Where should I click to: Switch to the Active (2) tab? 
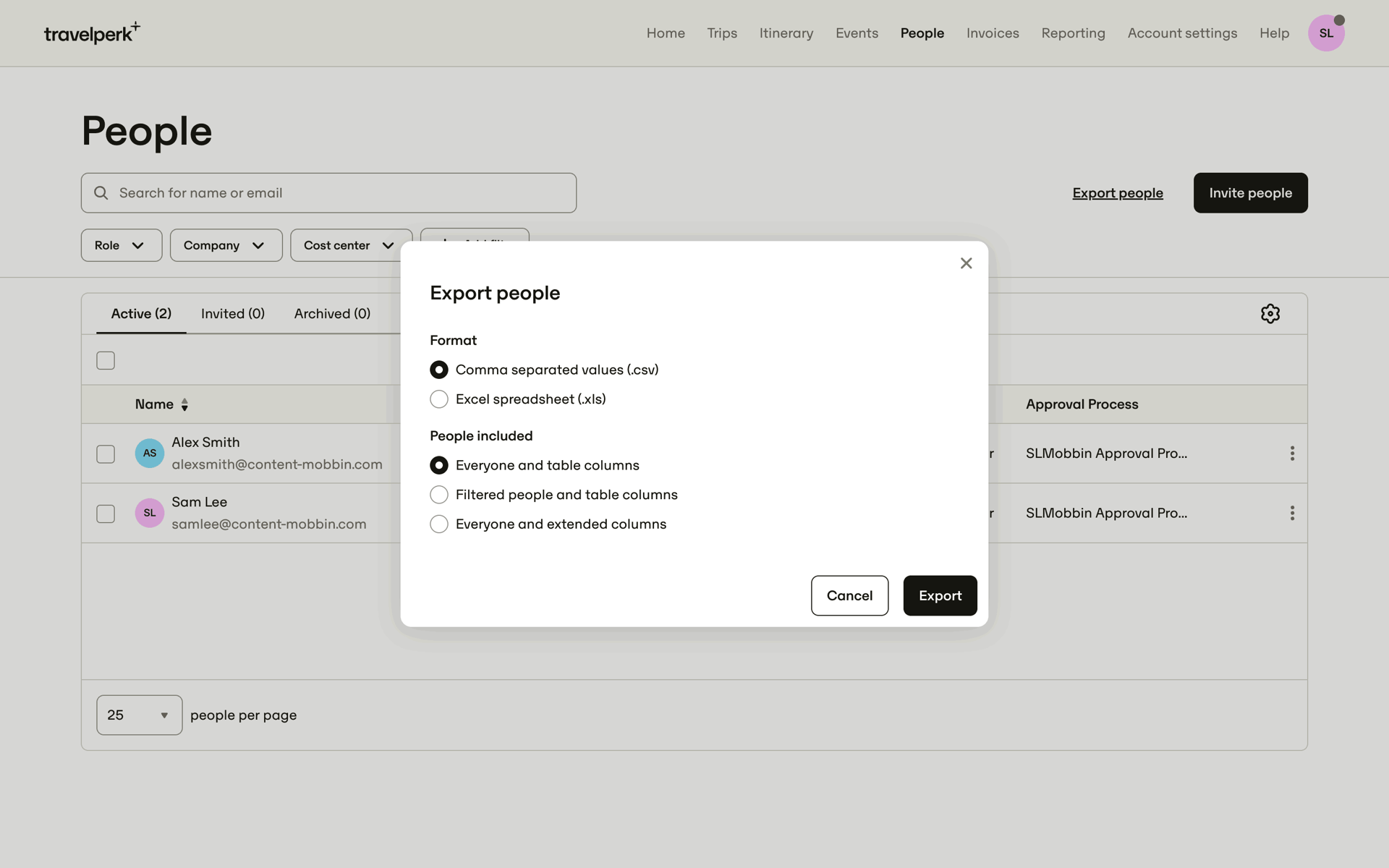click(141, 313)
